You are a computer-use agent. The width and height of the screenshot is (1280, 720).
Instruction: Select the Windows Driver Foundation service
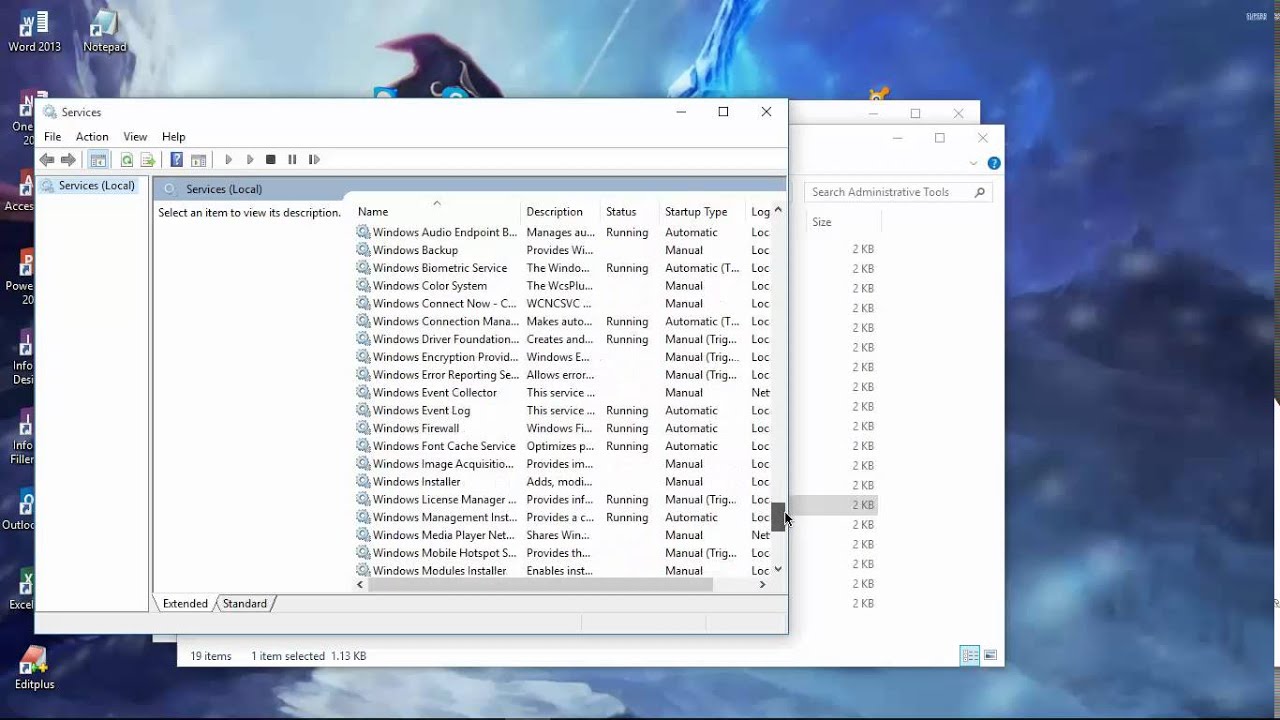[x=562, y=339]
